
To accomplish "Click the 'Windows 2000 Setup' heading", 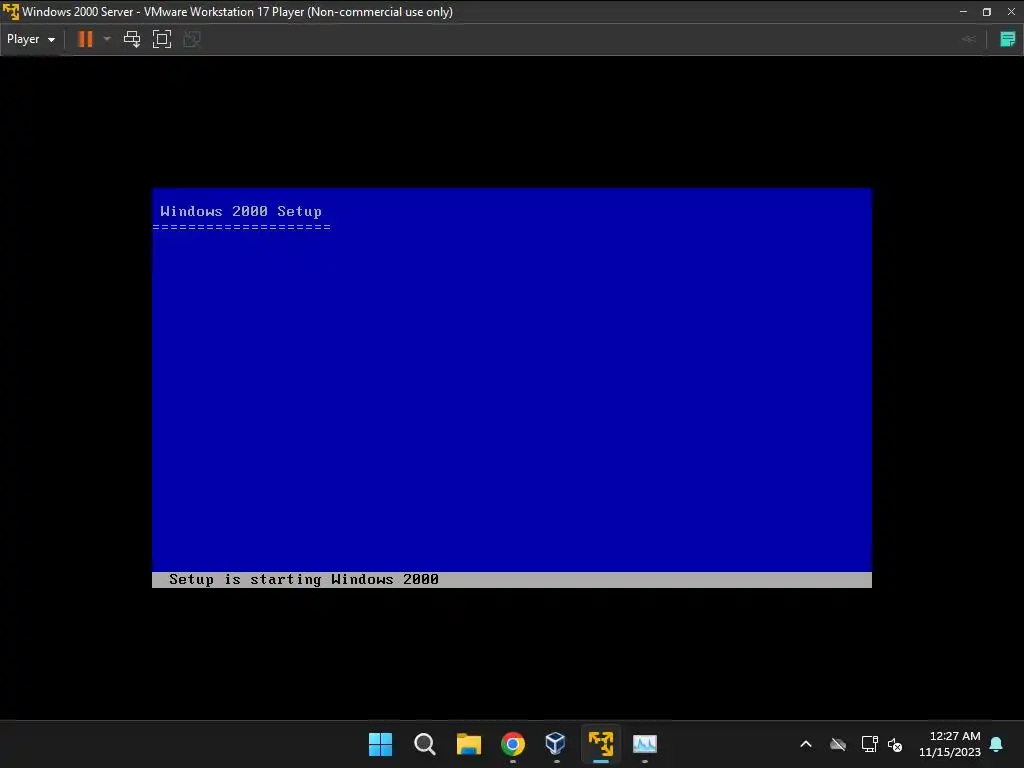I will click(241, 211).
